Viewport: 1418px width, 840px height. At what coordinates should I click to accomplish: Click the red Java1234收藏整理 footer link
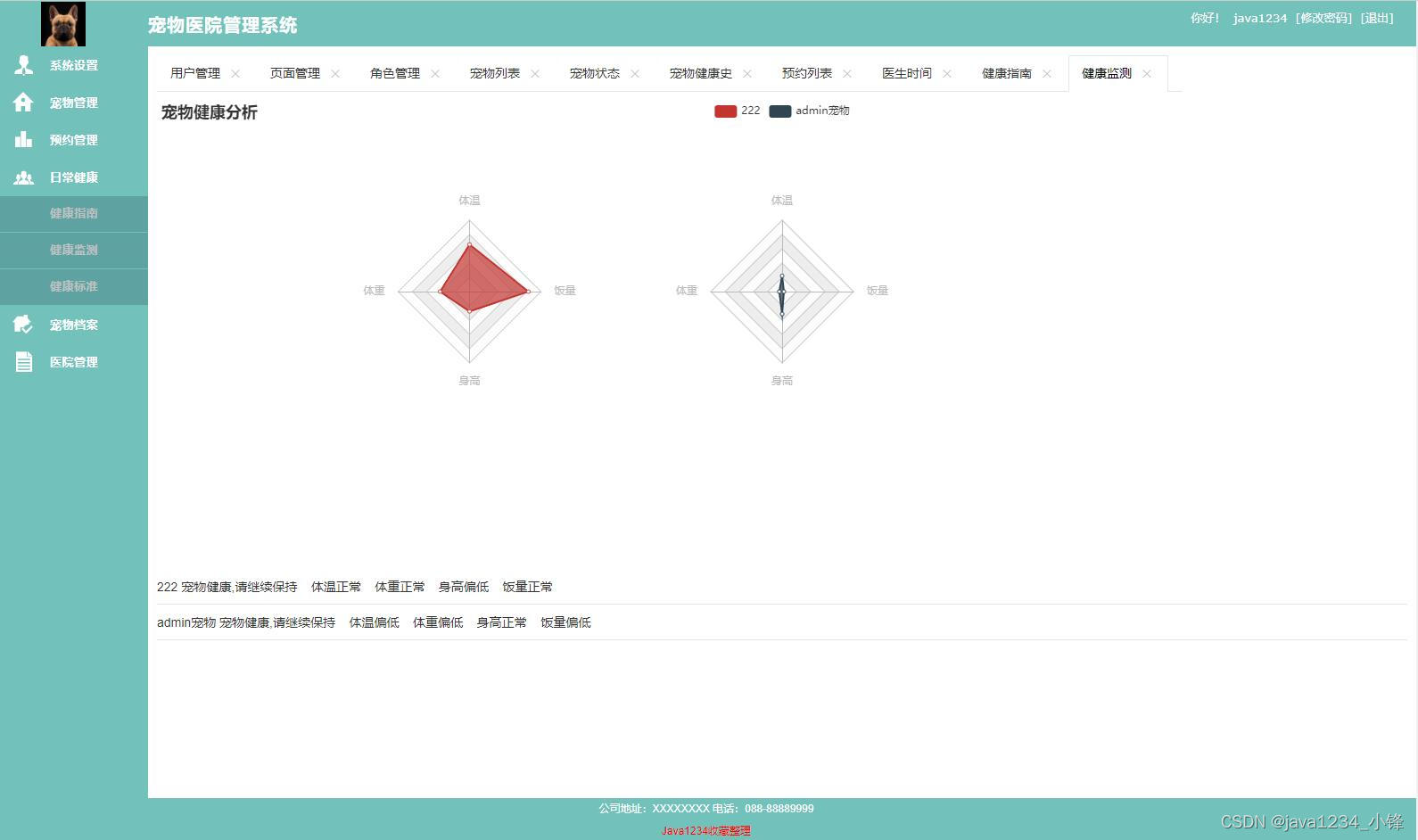click(x=706, y=831)
